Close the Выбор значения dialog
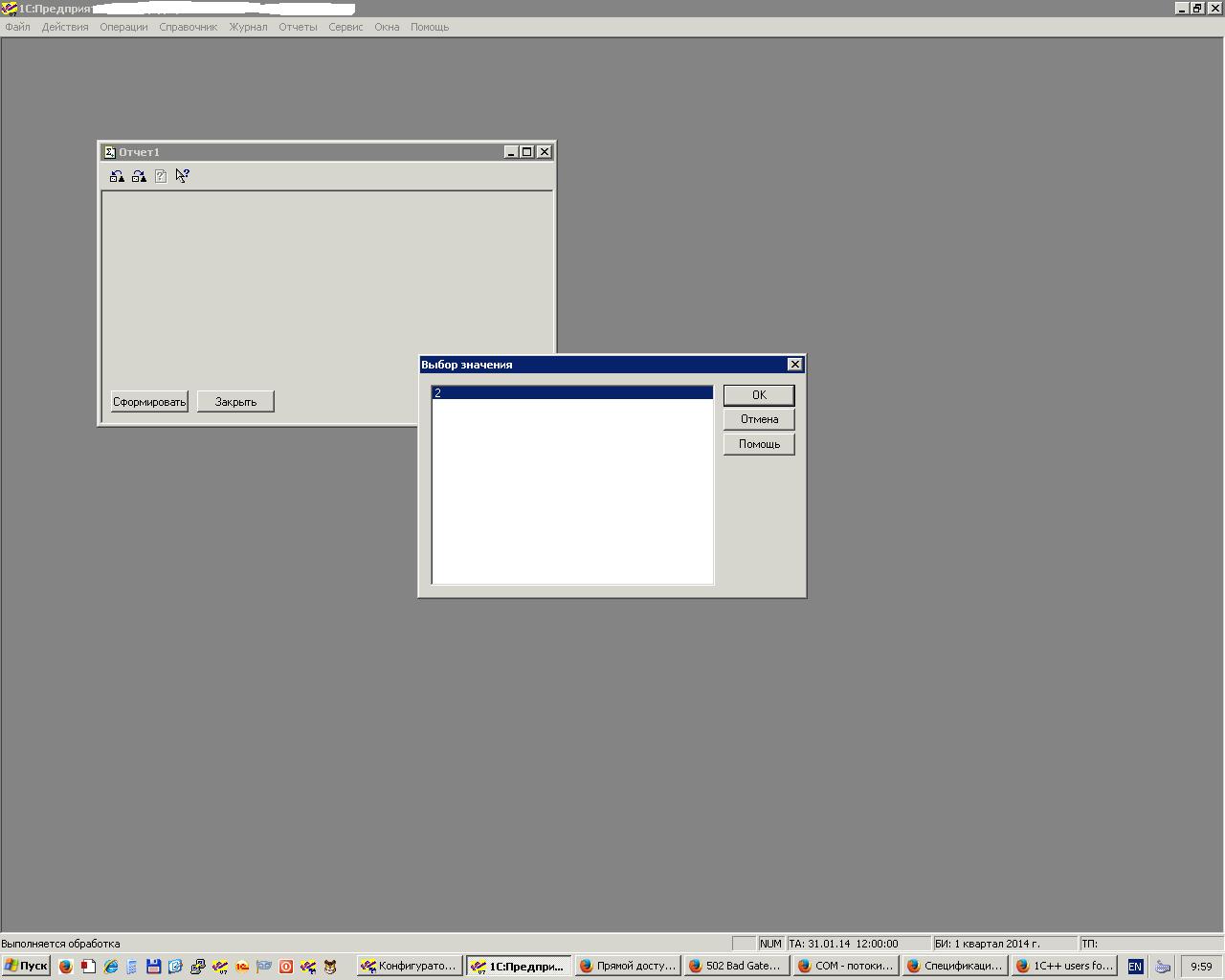Image resolution: width=1225 pixels, height=980 pixels. coord(794,365)
